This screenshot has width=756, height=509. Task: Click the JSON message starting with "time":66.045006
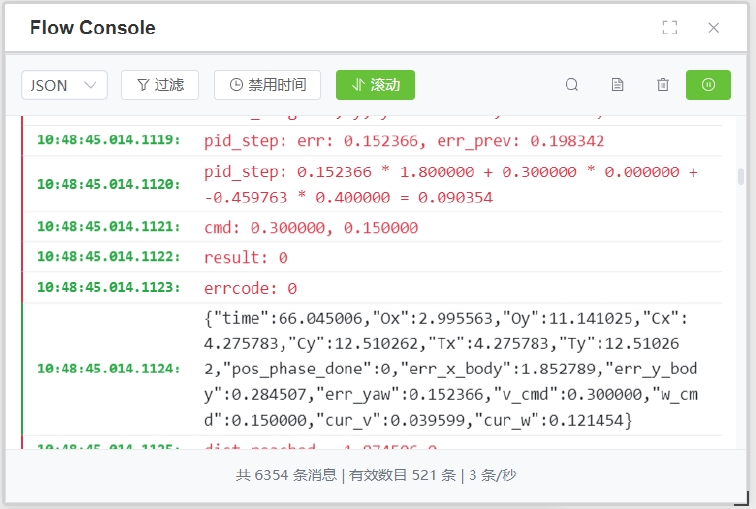tap(451, 369)
